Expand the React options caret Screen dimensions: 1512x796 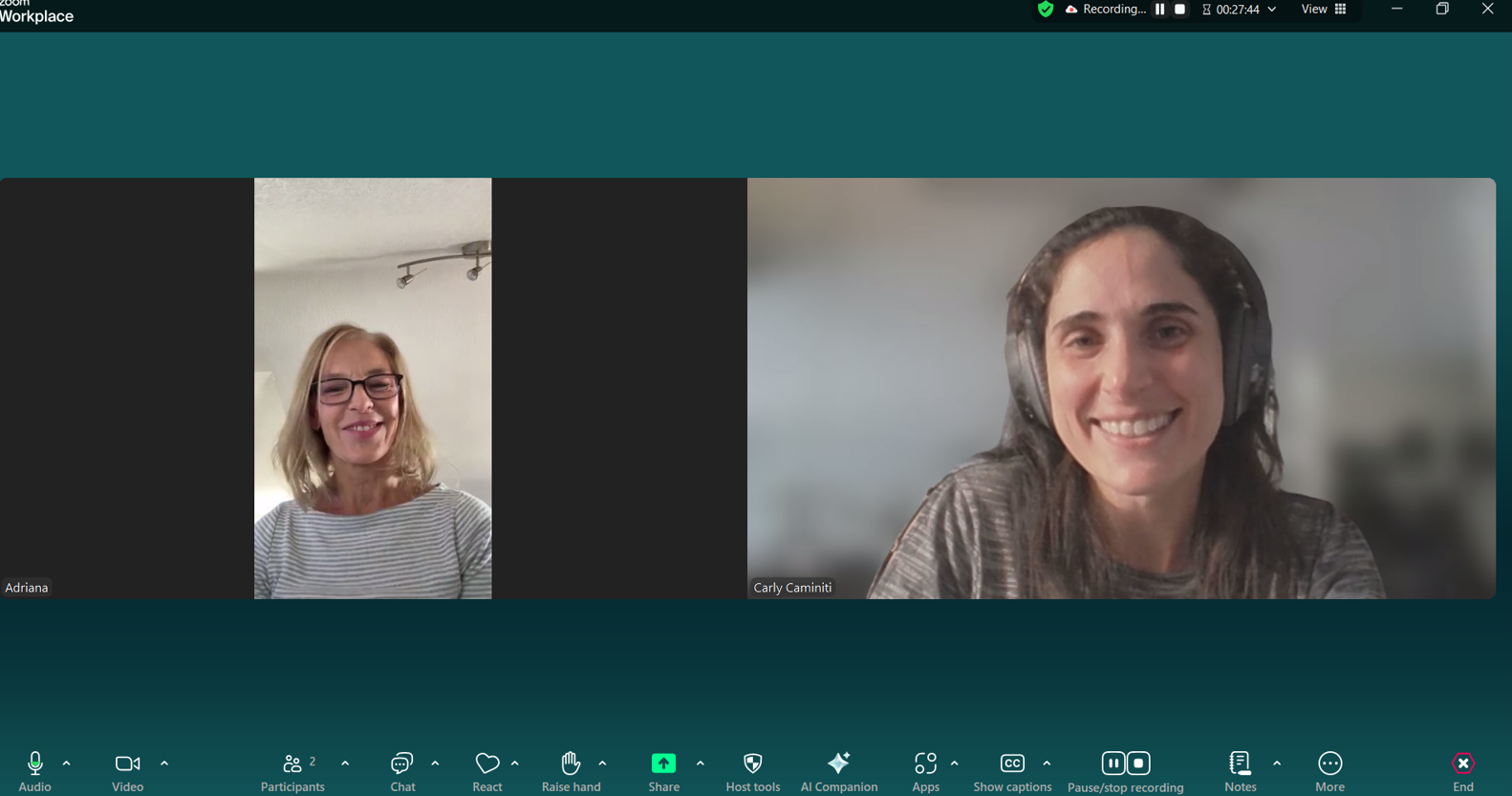[x=514, y=764]
